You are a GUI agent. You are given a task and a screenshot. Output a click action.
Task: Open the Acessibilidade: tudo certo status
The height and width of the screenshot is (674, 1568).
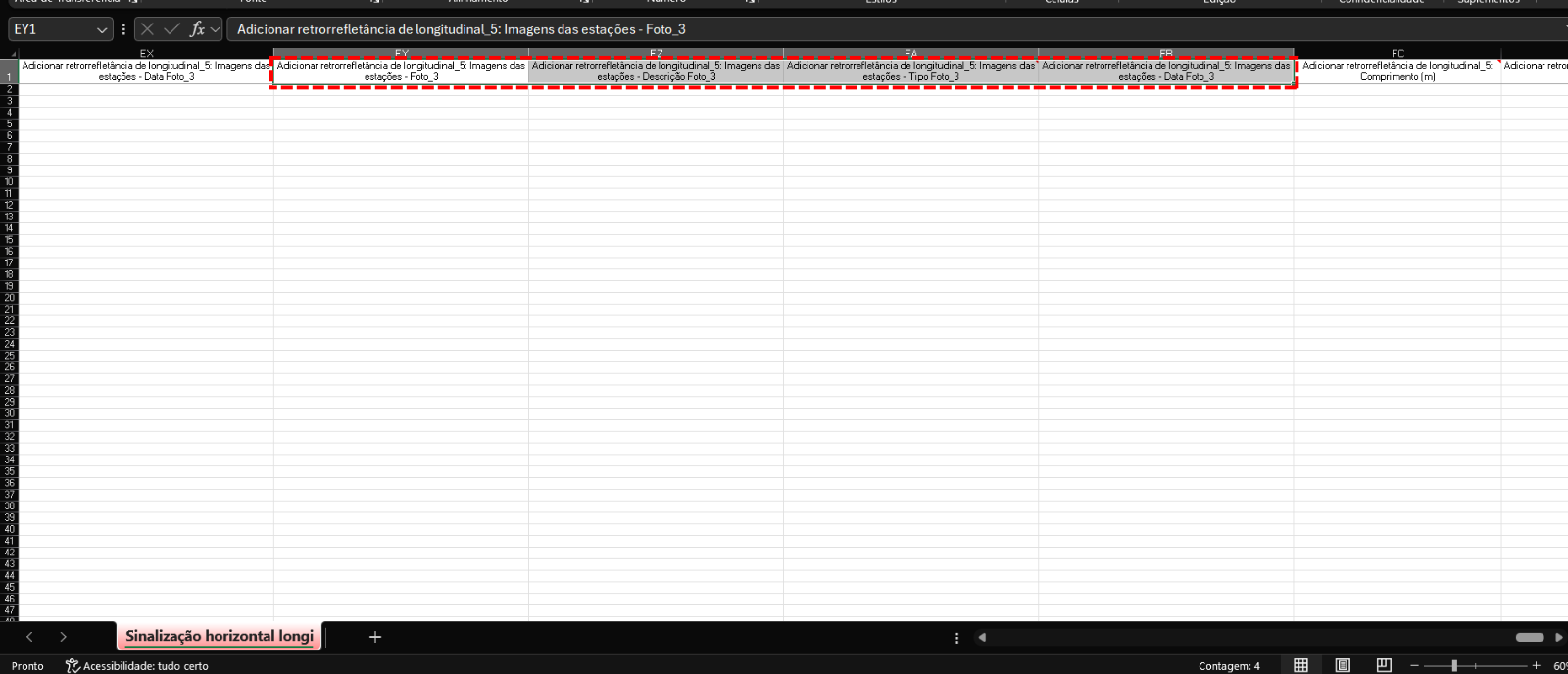coord(136,666)
